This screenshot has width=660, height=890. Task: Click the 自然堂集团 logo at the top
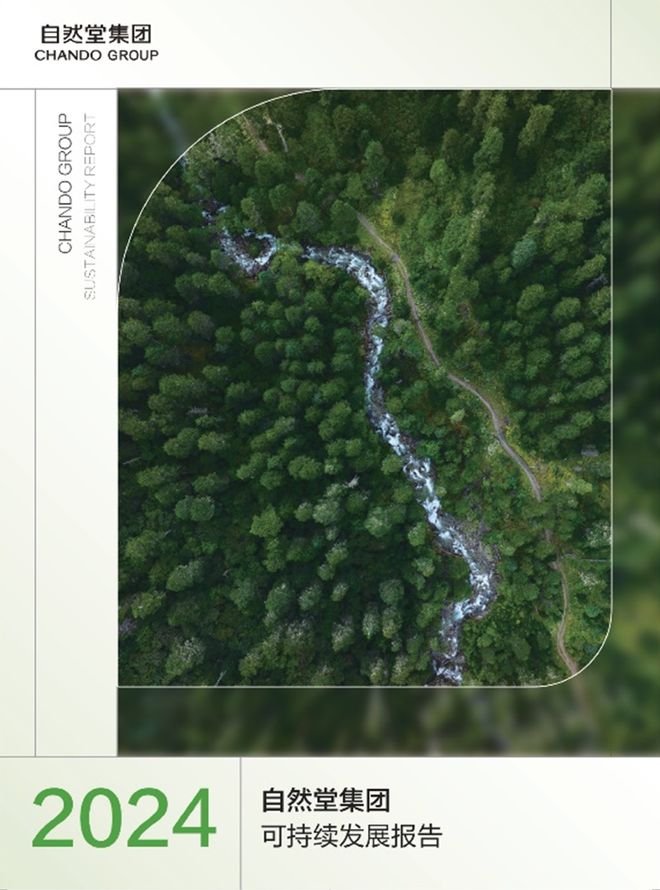[x=96, y=35]
